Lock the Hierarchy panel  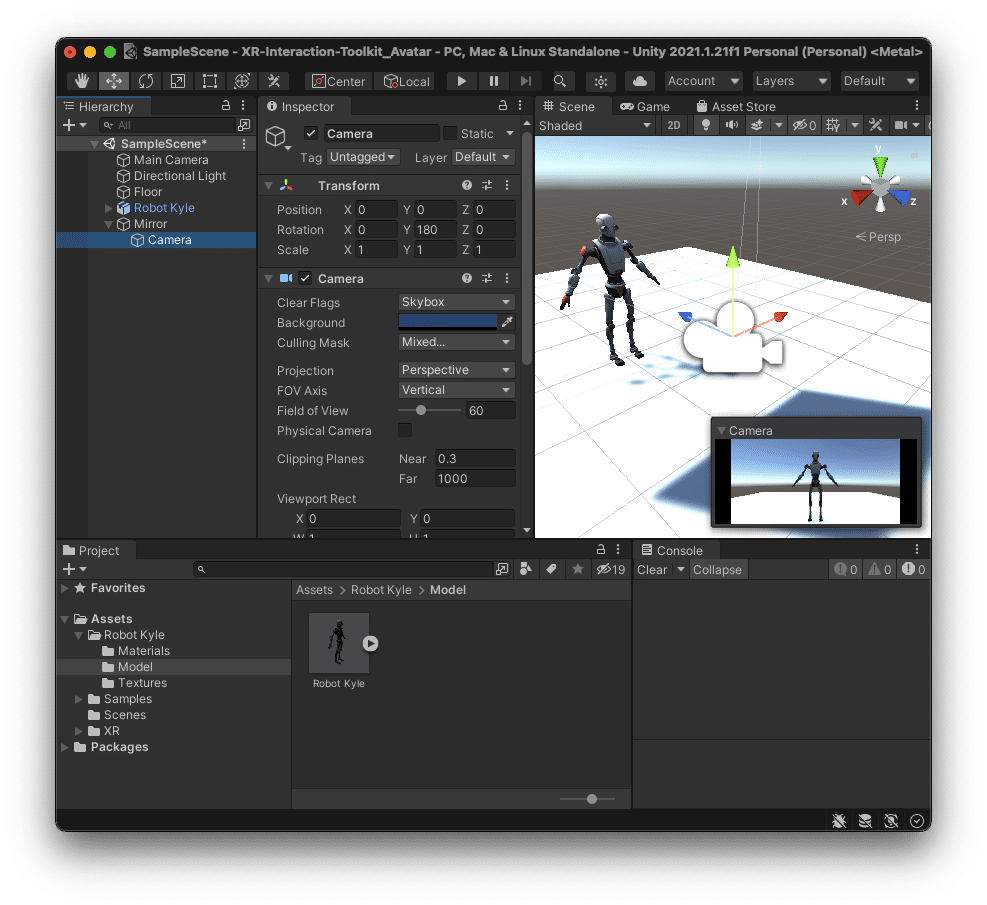coord(226,106)
